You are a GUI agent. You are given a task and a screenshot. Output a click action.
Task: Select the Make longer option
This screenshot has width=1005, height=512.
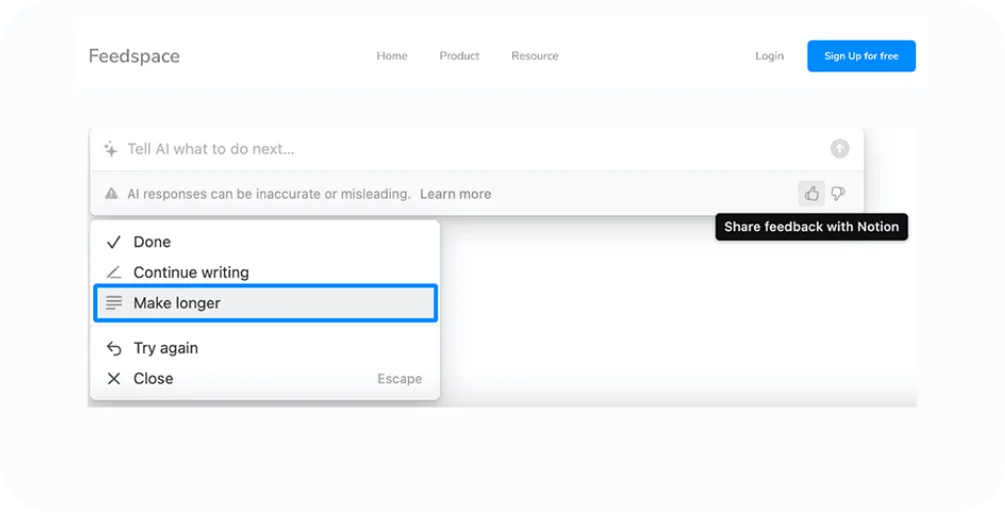coord(265,302)
